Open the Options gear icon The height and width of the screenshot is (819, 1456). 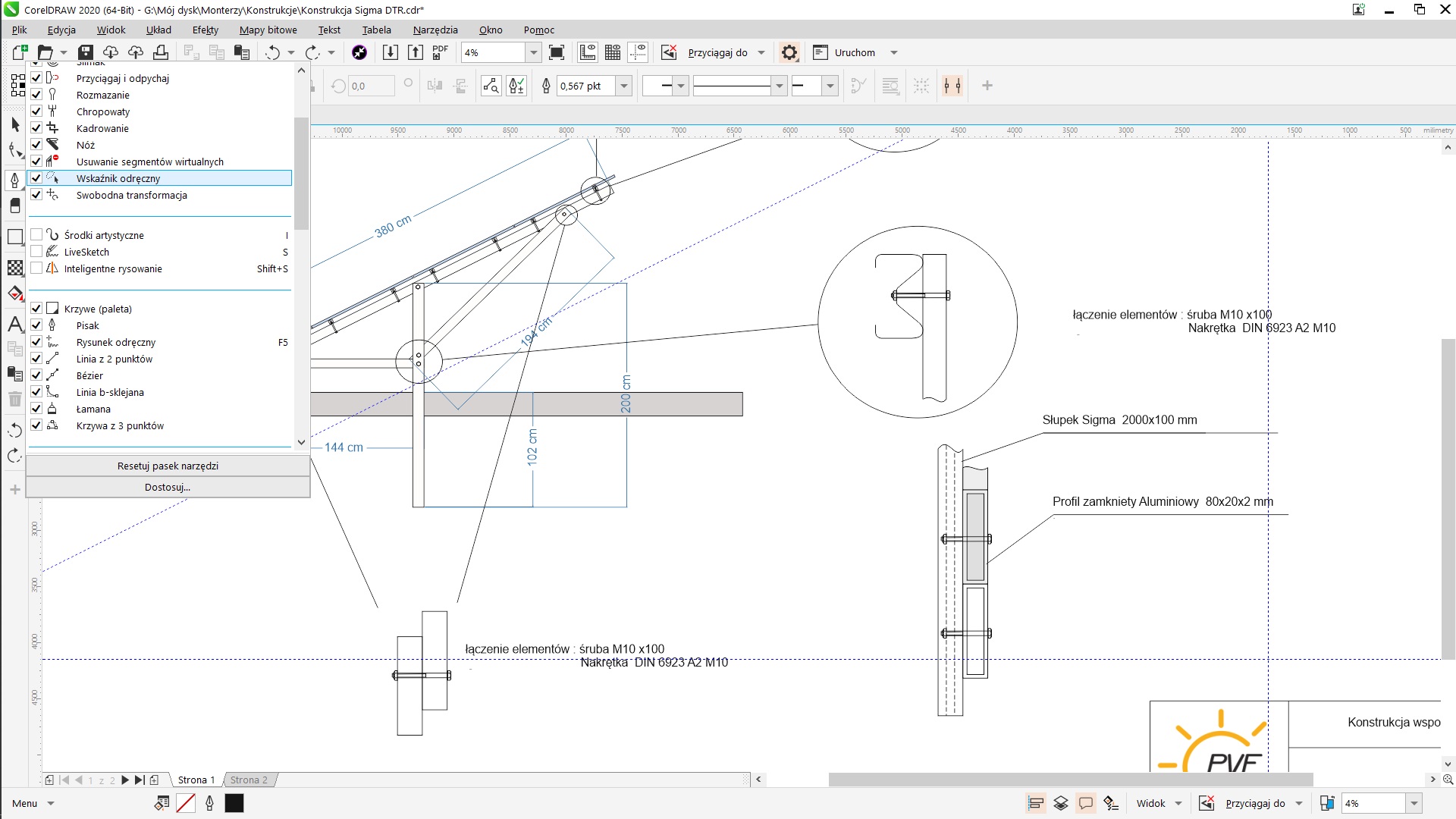(x=789, y=52)
